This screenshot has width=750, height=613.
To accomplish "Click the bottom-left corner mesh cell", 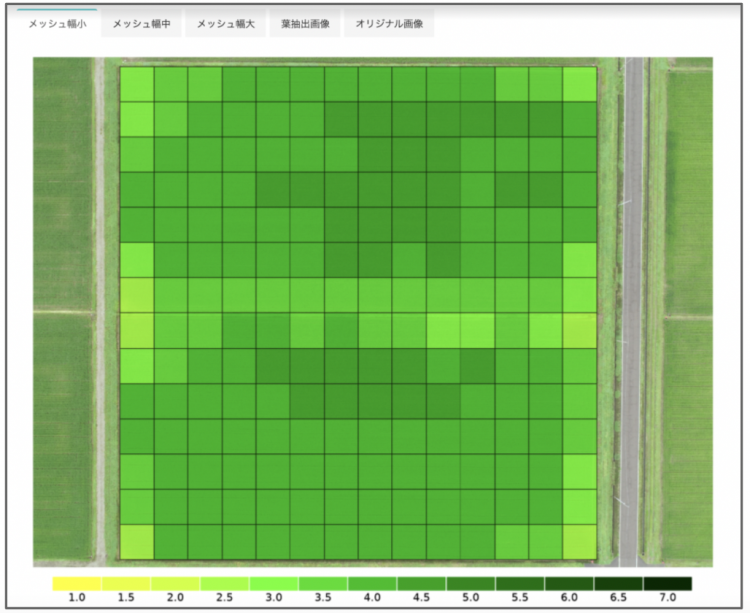I will tap(137, 542).
